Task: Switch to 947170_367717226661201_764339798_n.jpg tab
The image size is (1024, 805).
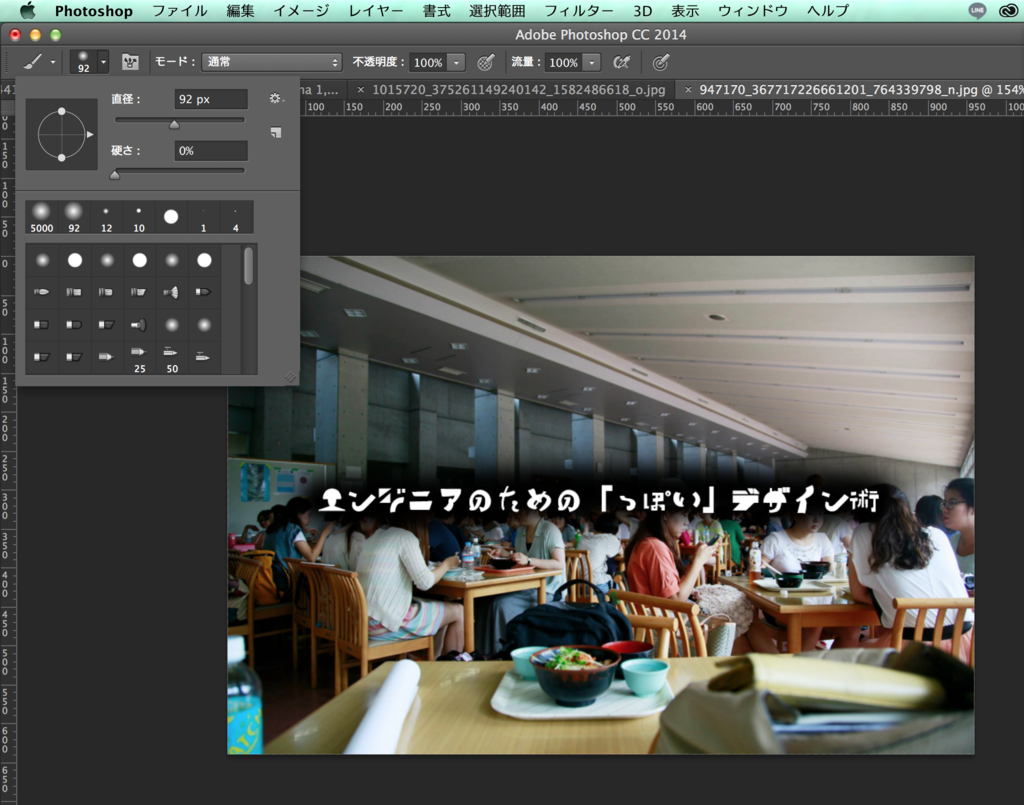Action: coord(861,89)
